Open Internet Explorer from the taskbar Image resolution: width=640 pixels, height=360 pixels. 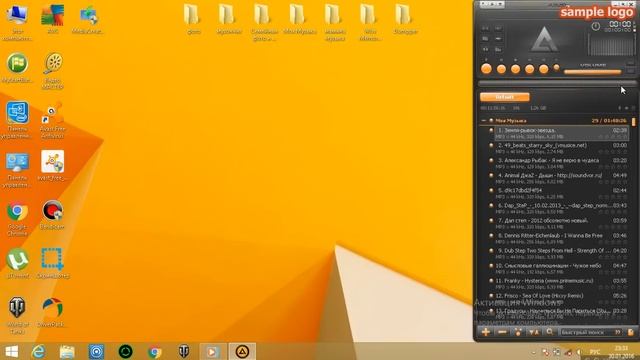39,351
